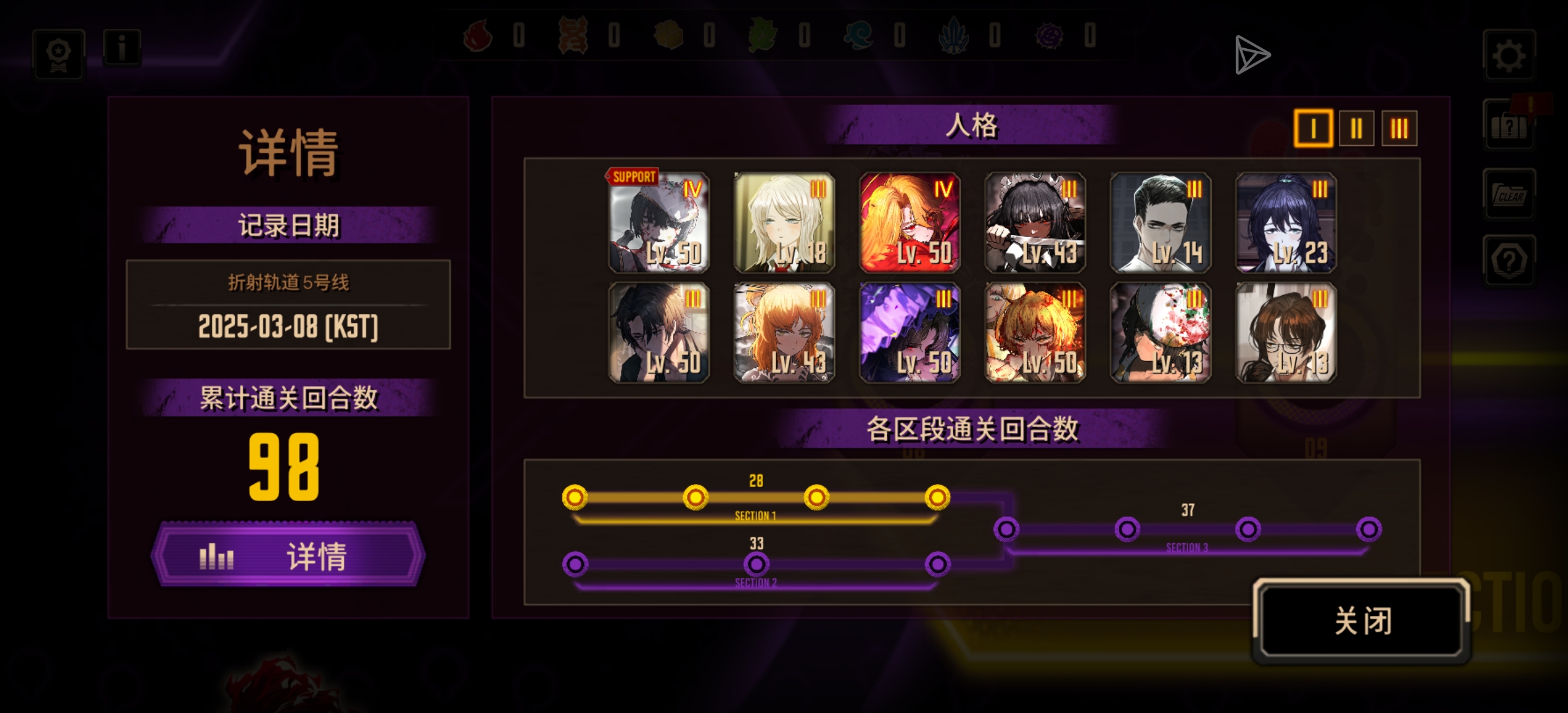Tap the red flame resource icon
The width and height of the screenshot is (1568, 713).
click(478, 36)
